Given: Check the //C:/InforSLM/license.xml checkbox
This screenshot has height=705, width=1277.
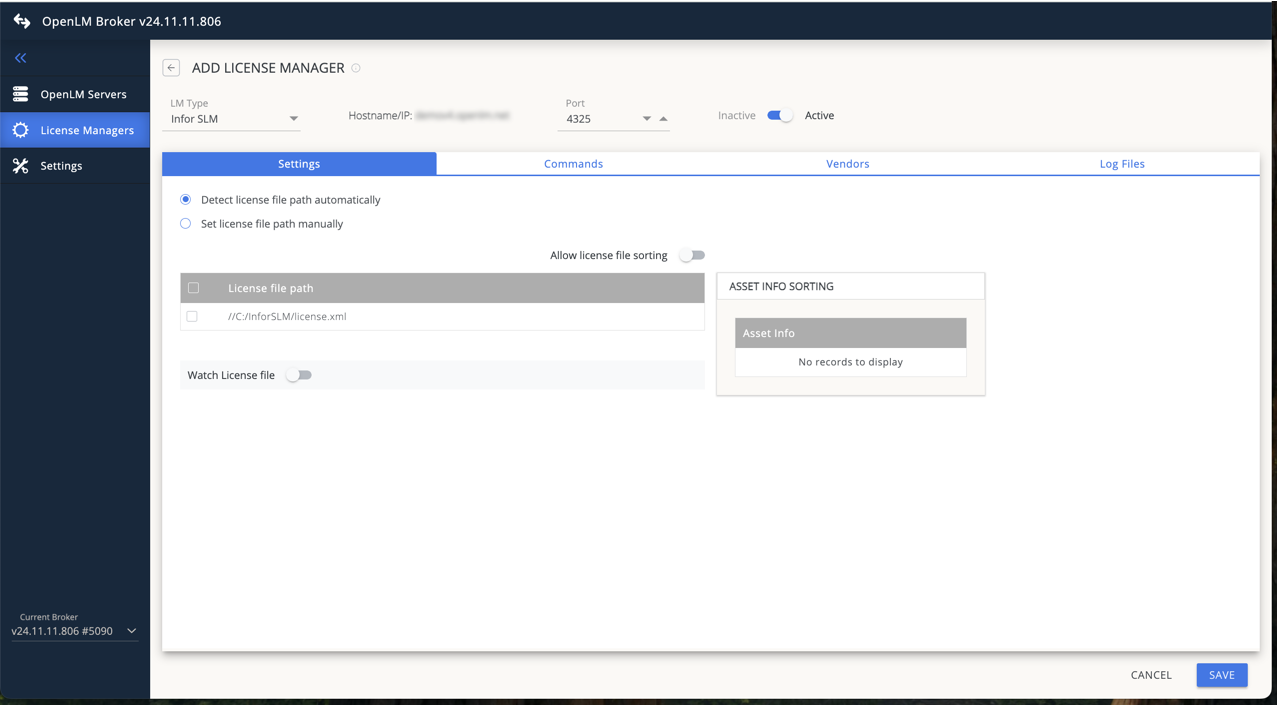Looking at the screenshot, I should pyautogui.click(x=191, y=316).
